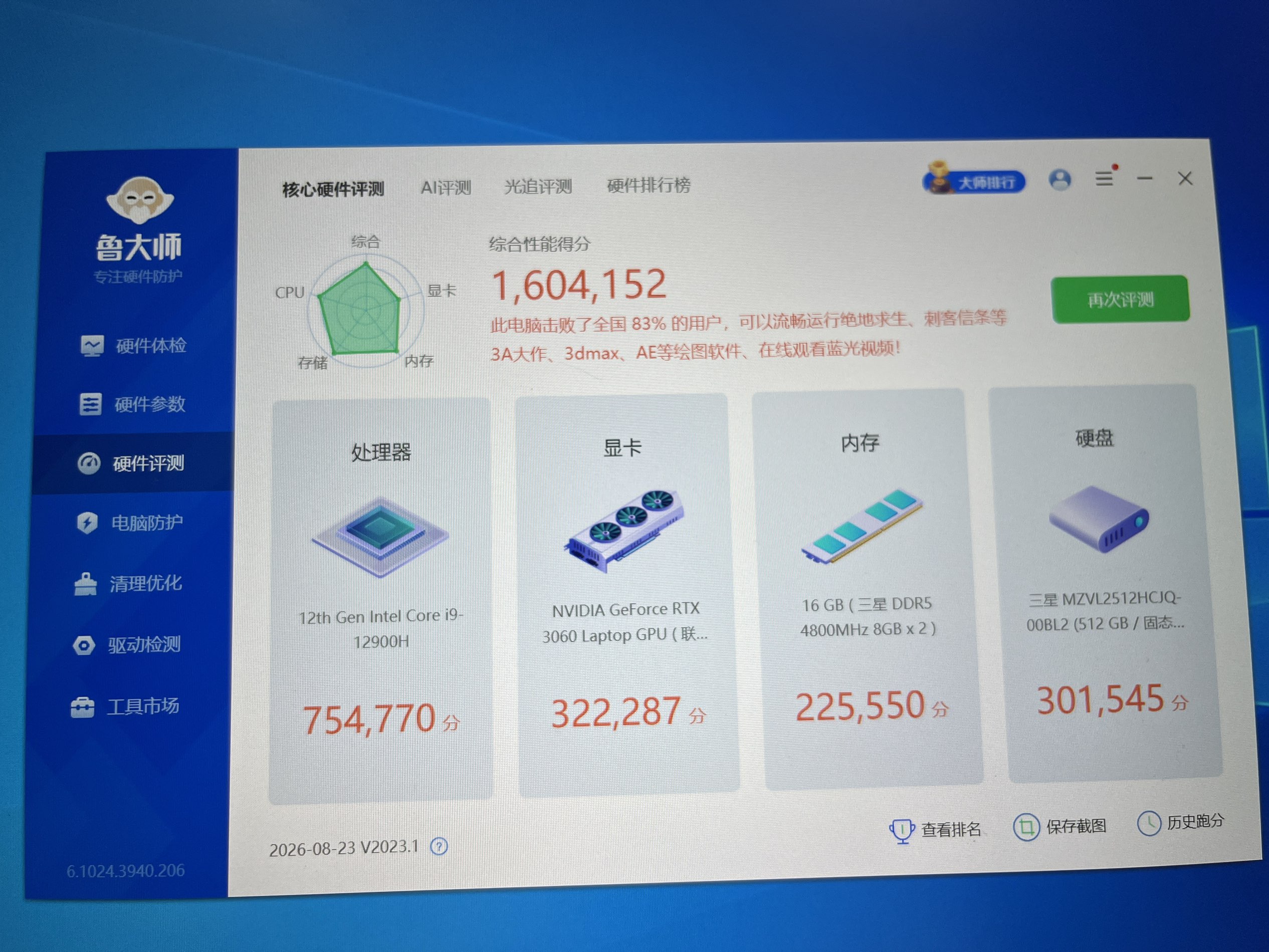Click the 清理优化 broom icon
1269x952 pixels.
pyautogui.click(x=86, y=584)
